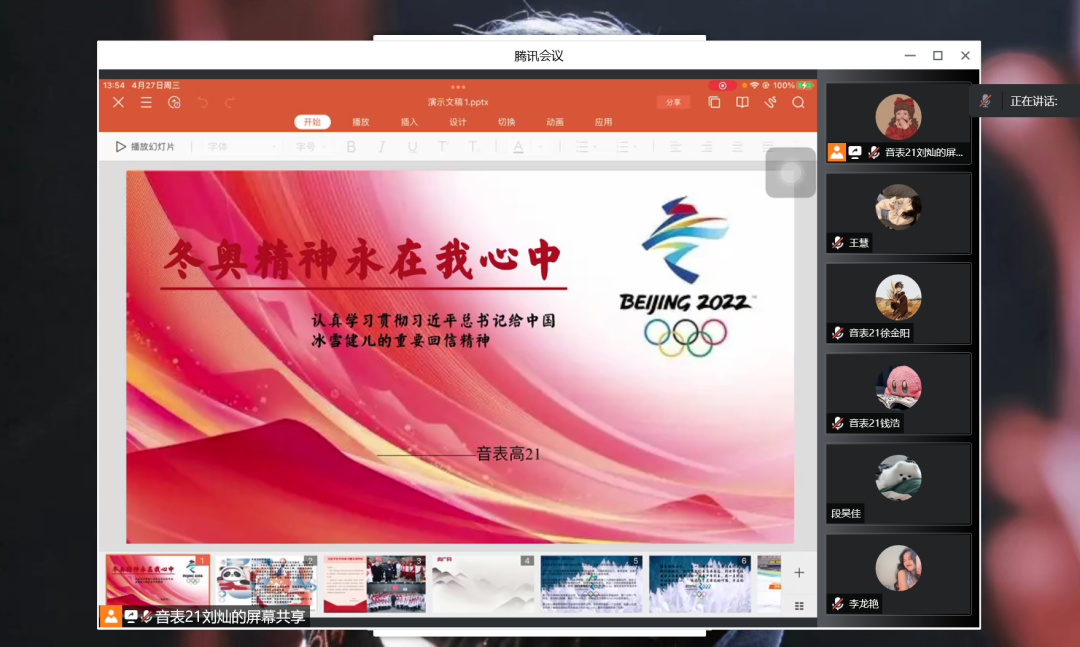Close the presentation with the X icon
Viewport: 1080px width, 647px height.
118,102
